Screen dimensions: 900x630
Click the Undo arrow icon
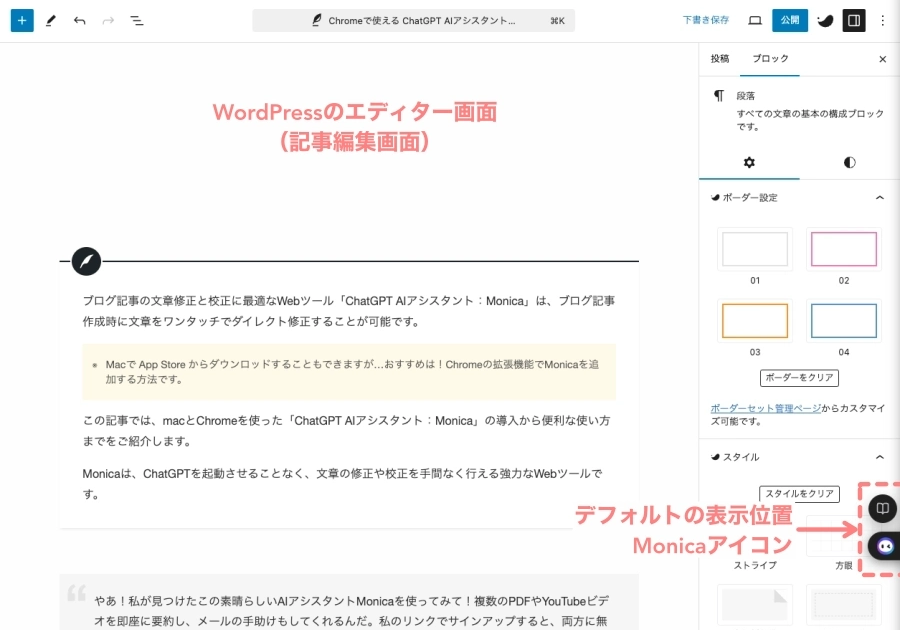click(x=80, y=20)
